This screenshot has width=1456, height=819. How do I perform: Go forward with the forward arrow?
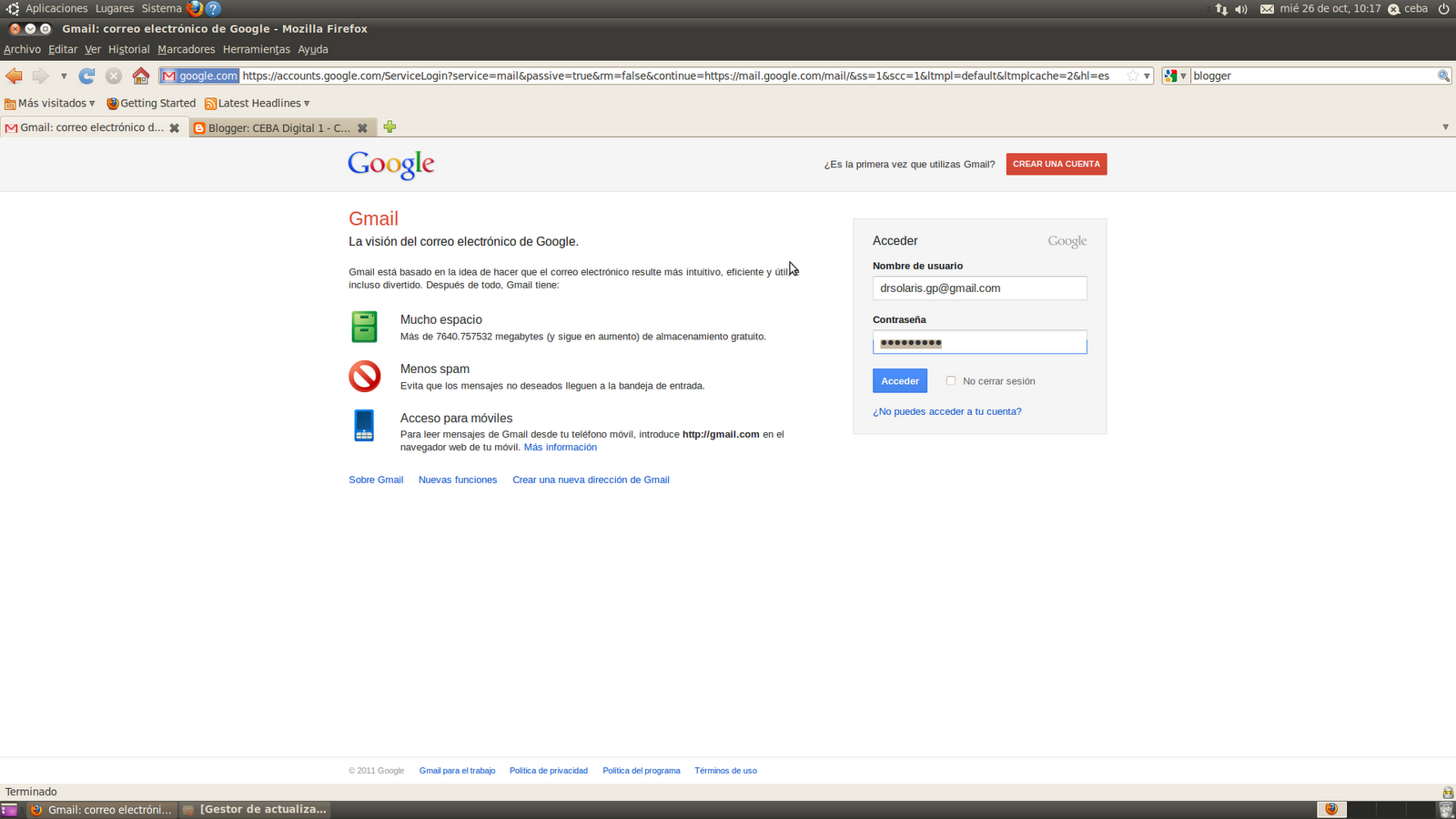click(x=40, y=76)
